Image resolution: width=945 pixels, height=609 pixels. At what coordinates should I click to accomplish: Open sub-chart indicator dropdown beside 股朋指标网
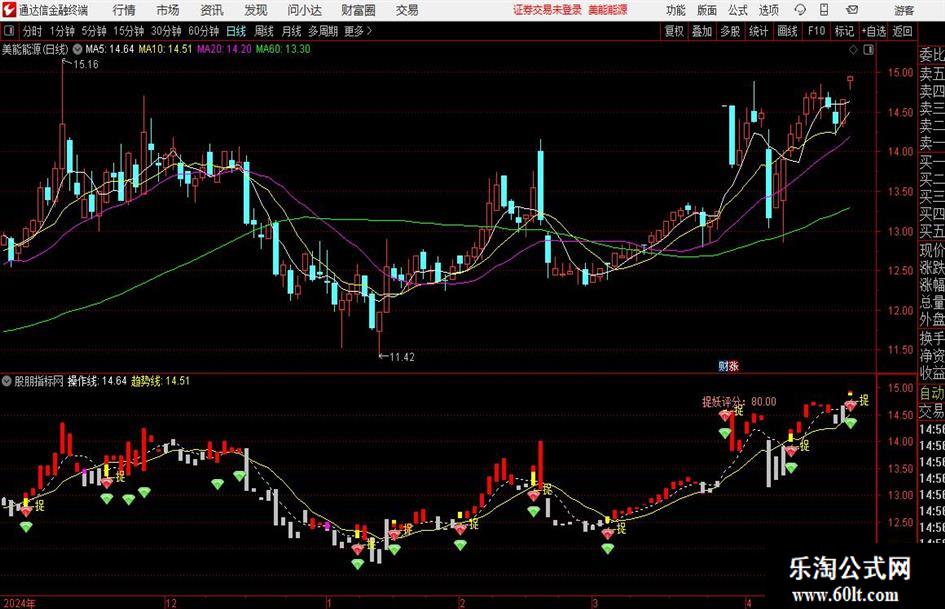pyautogui.click(x=7, y=381)
